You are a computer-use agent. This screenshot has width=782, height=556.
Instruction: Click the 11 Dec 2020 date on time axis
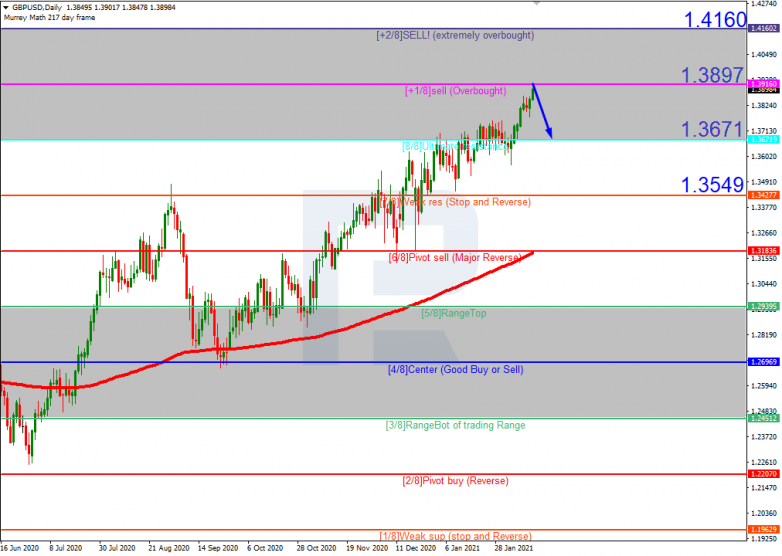(x=415, y=548)
